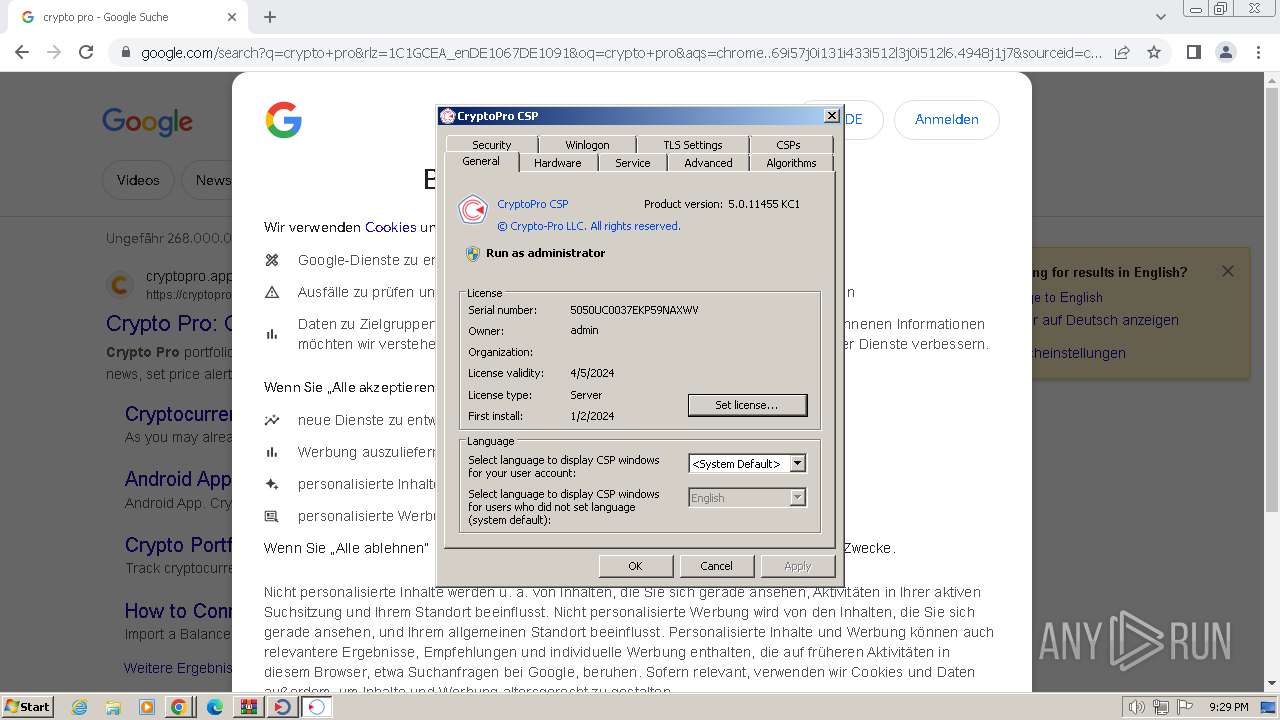Image resolution: width=1280 pixels, height=720 pixels.
Task: Open a new Chrome tab
Action: (x=270, y=17)
